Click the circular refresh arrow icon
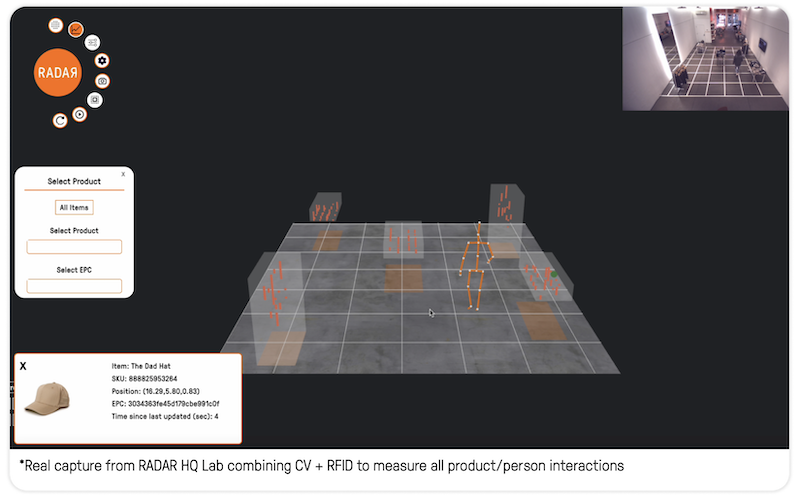This screenshot has width=800, height=495. tap(60, 120)
